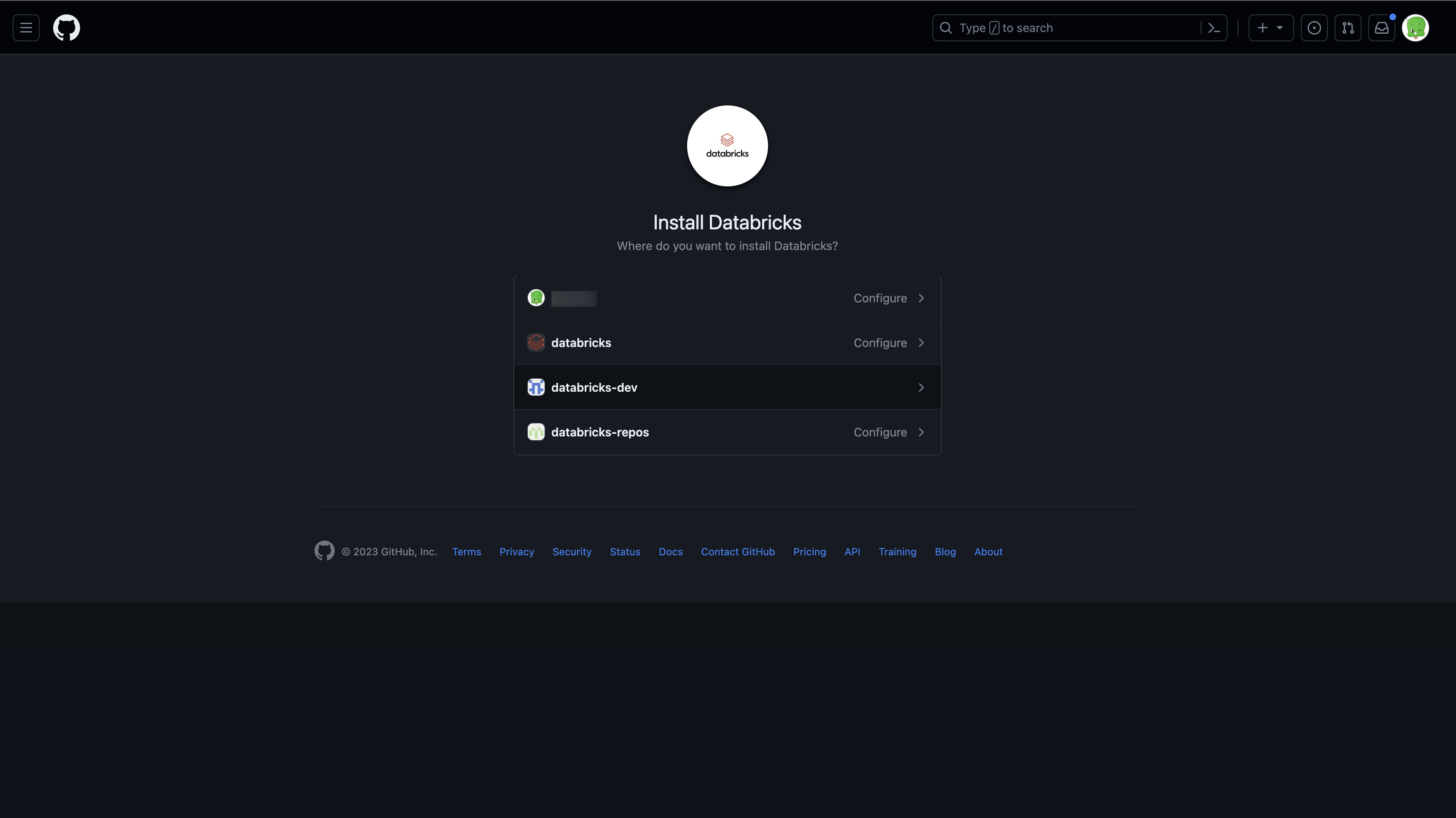Image resolution: width=1456 pixels, height=818 pixels.
Task: Open the terminal command palette icon
Action: click(1214, 27)
